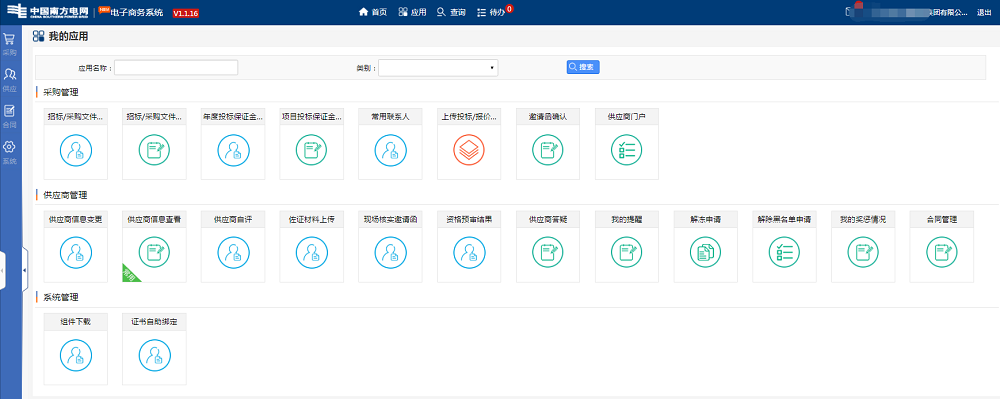The height and width of the screenshot is (399, 1000).
Task: Focus the 应用名称 input field
Action: pos(176,68)
